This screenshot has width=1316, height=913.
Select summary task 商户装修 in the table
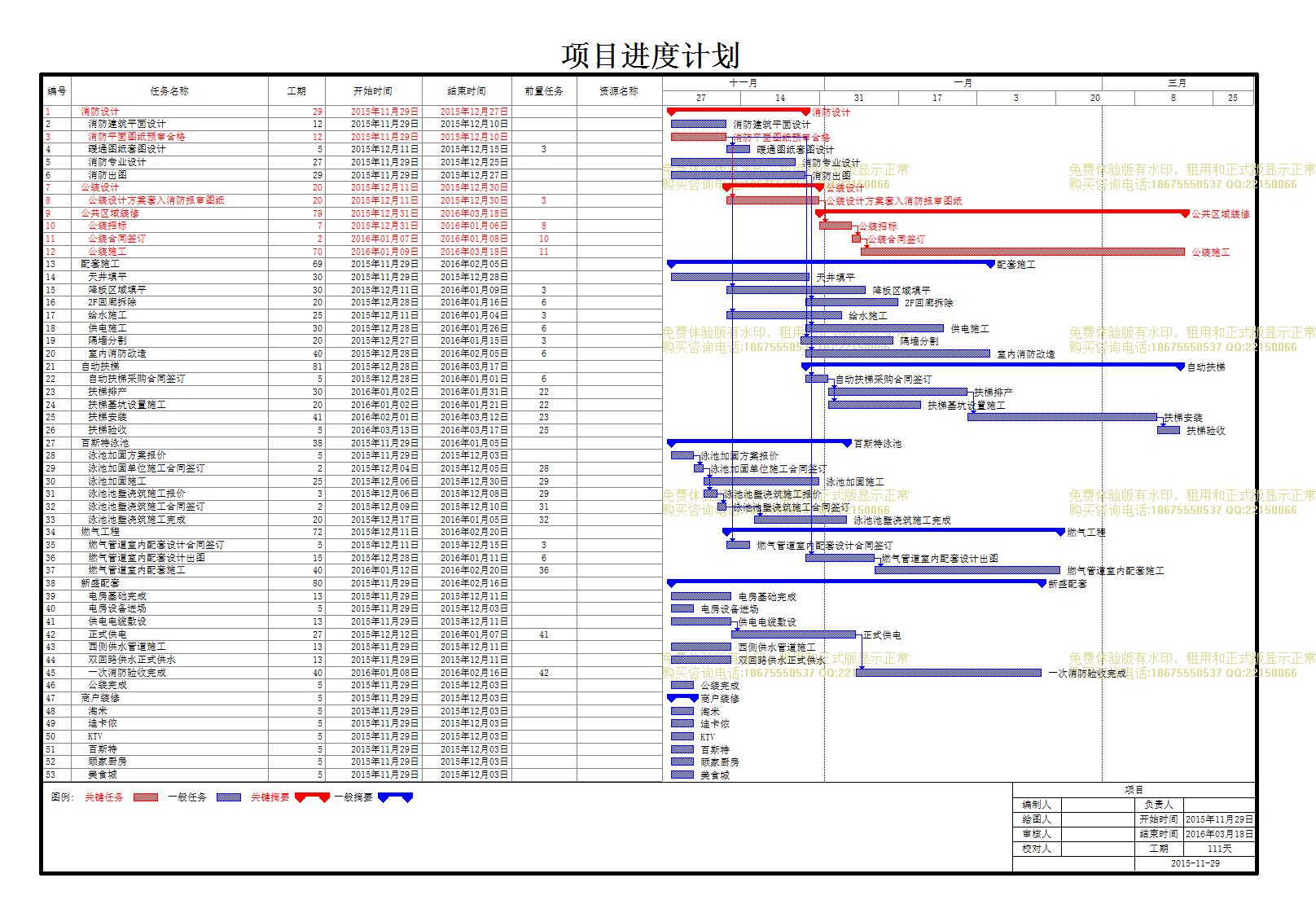[100, 698]
